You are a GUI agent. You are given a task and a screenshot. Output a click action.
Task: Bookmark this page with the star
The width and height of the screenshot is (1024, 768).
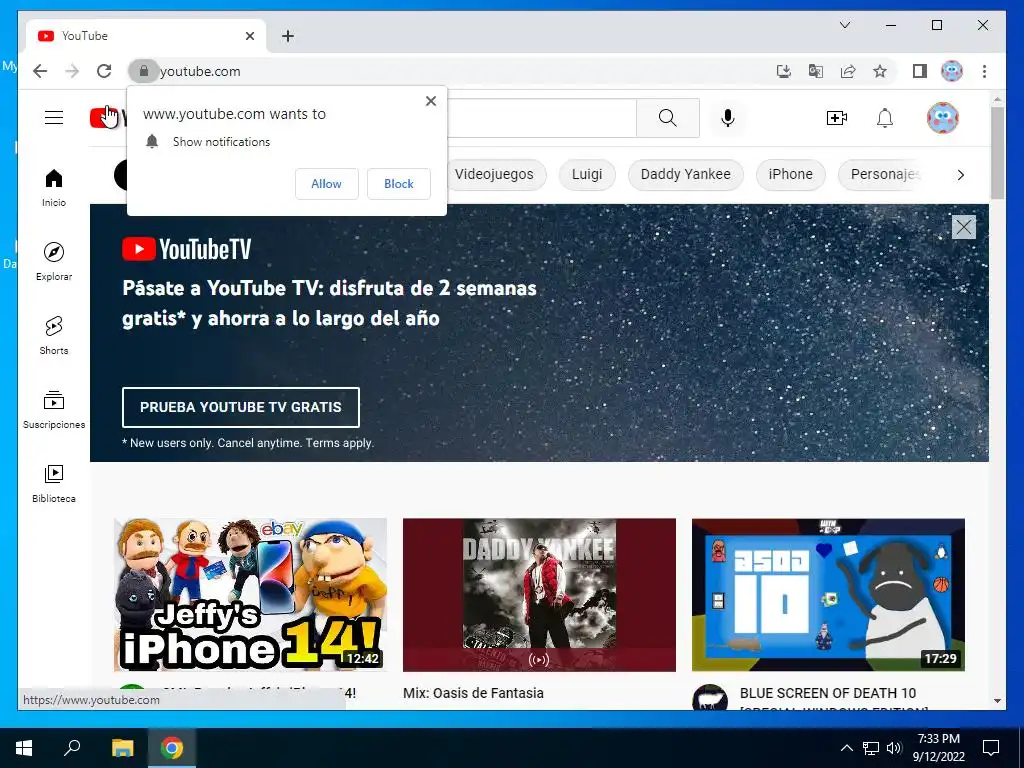880,71
